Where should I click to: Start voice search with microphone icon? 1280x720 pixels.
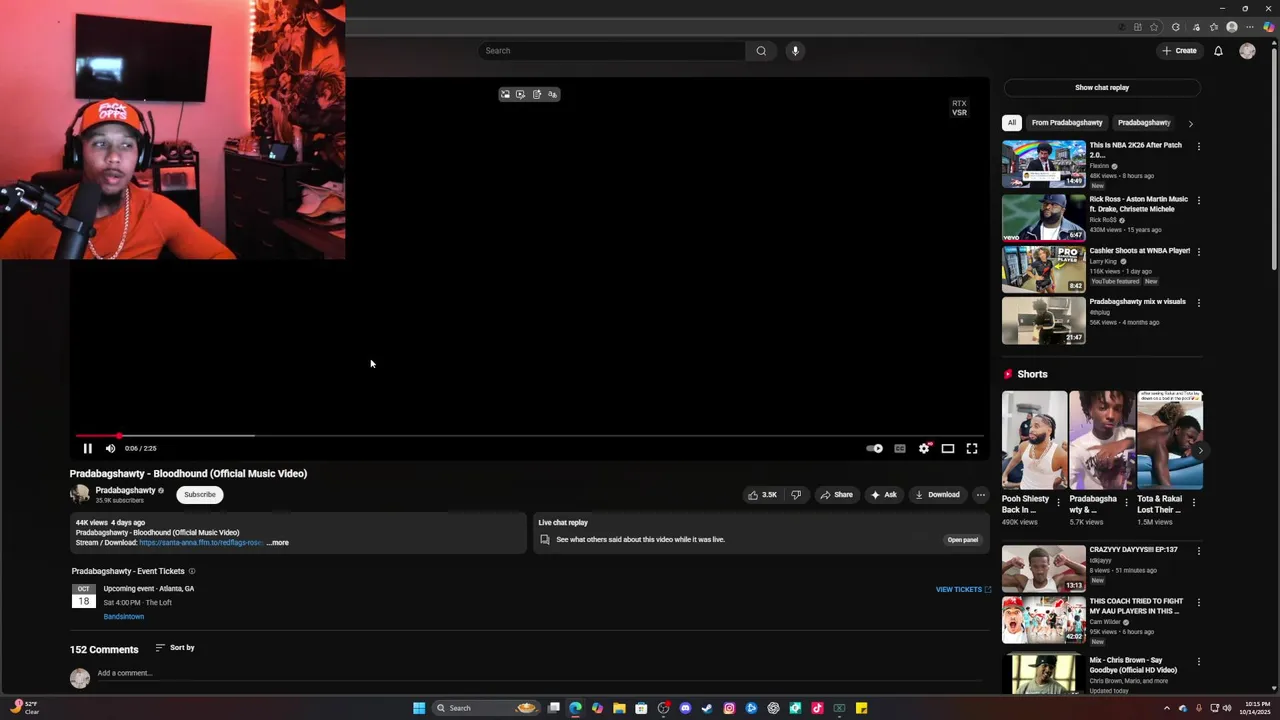tap(795, 51)
